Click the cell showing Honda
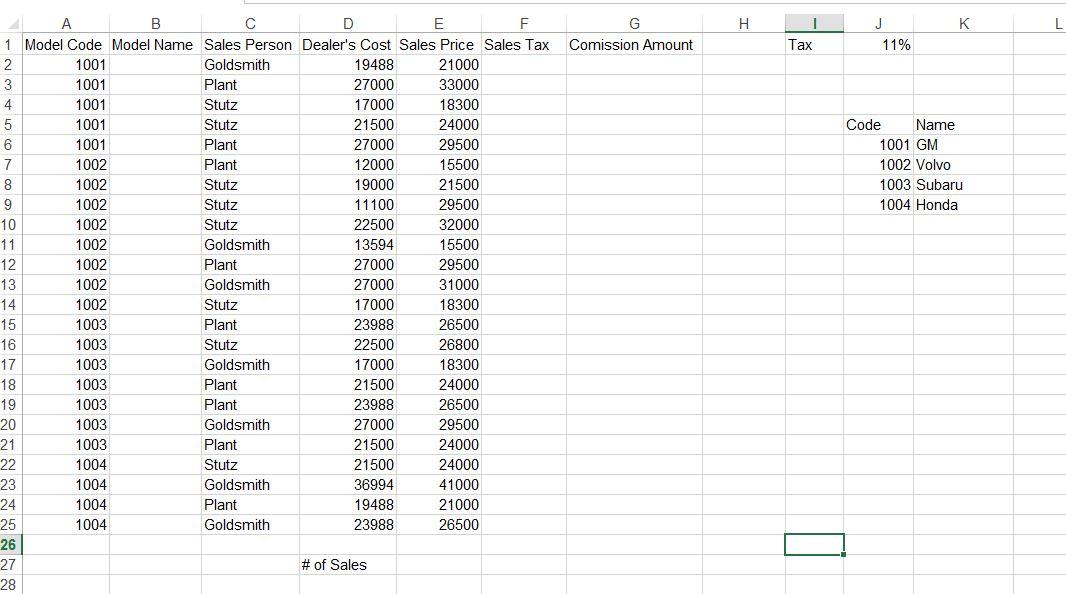This screenshot has width=1066, height=594. pyautogui.click(x=938, y=204)
